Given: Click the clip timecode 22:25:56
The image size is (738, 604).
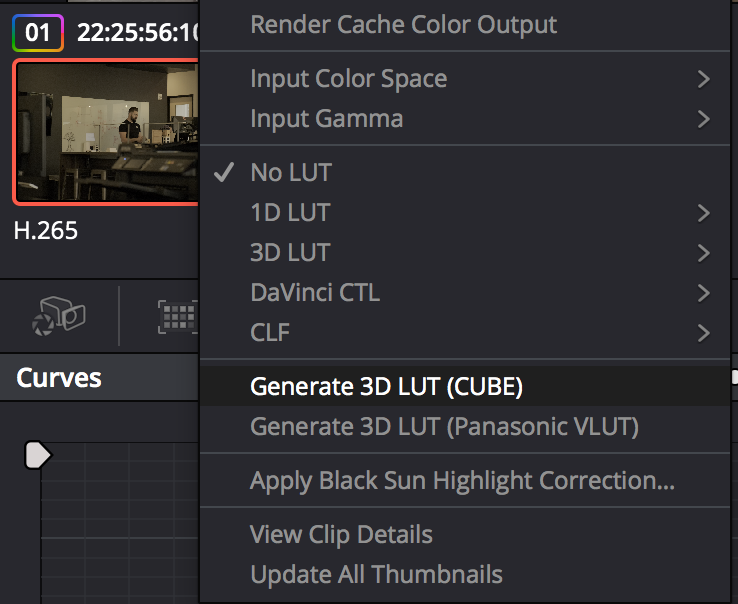Looking at the screenshot, I should (137, 32).
